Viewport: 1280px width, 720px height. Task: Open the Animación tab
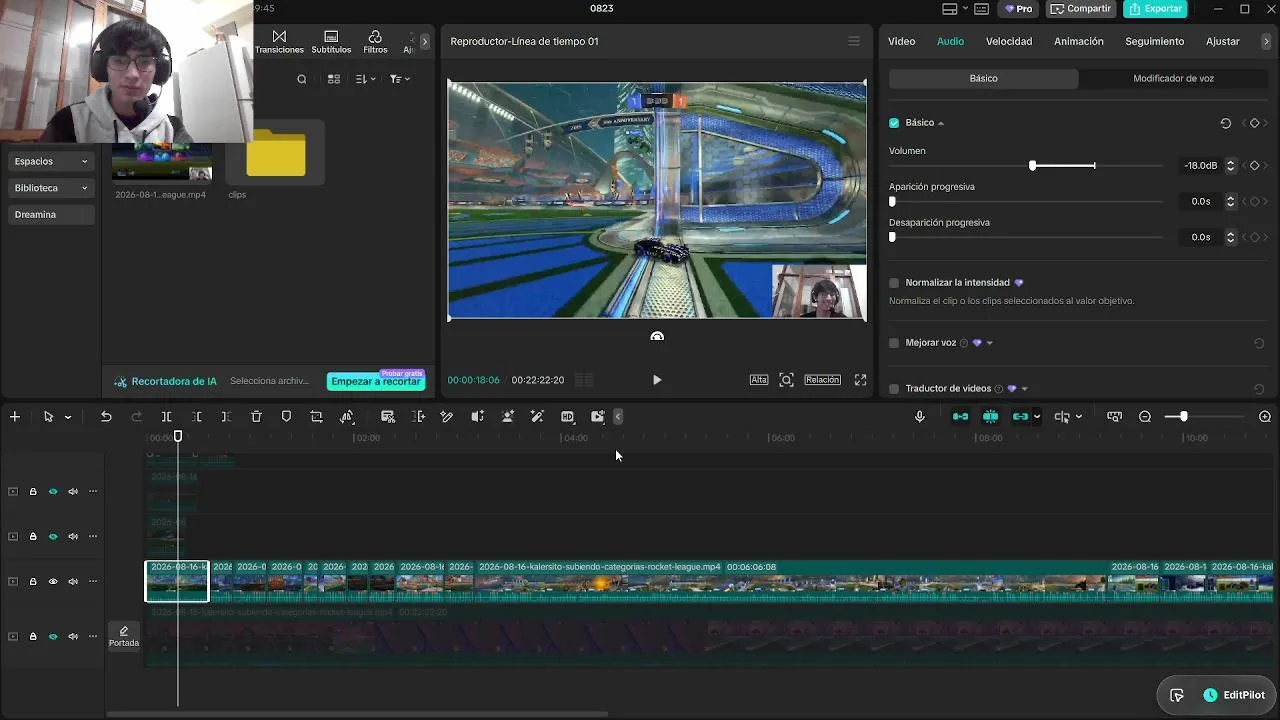[x=1079, y=41]
